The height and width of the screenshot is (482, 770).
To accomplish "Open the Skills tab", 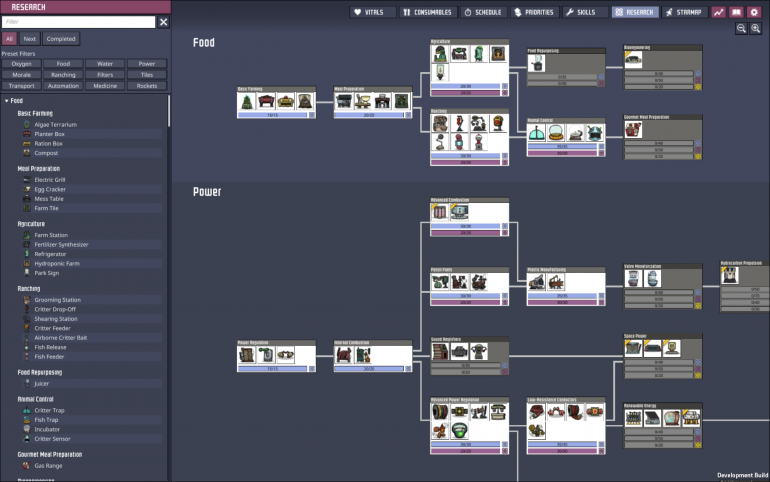I will [x=584, y=12].
